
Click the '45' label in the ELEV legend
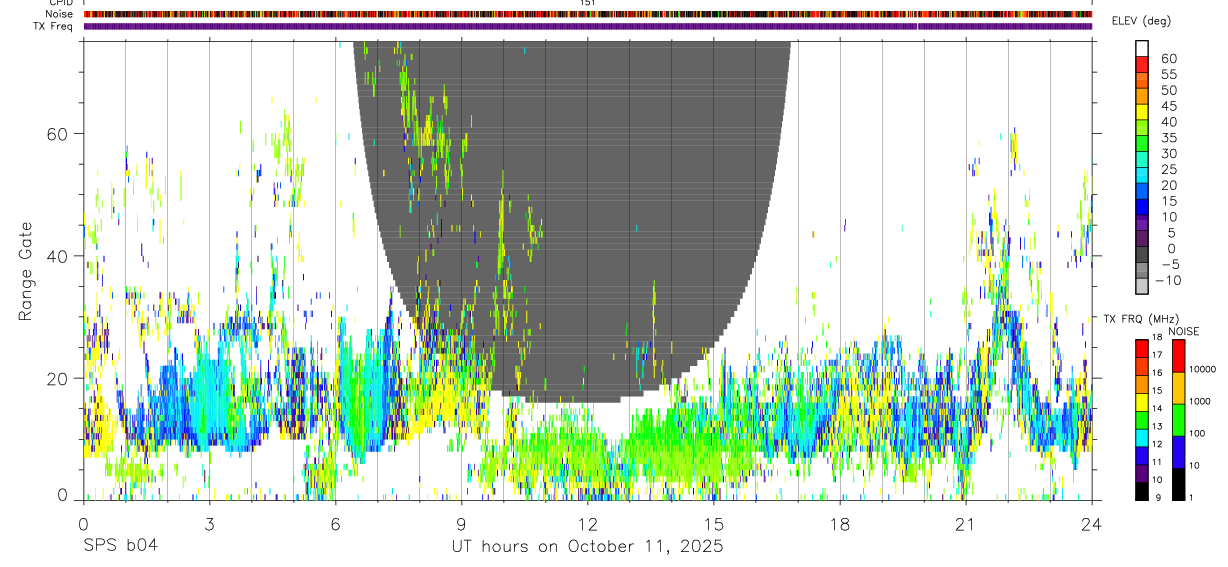1168,106
